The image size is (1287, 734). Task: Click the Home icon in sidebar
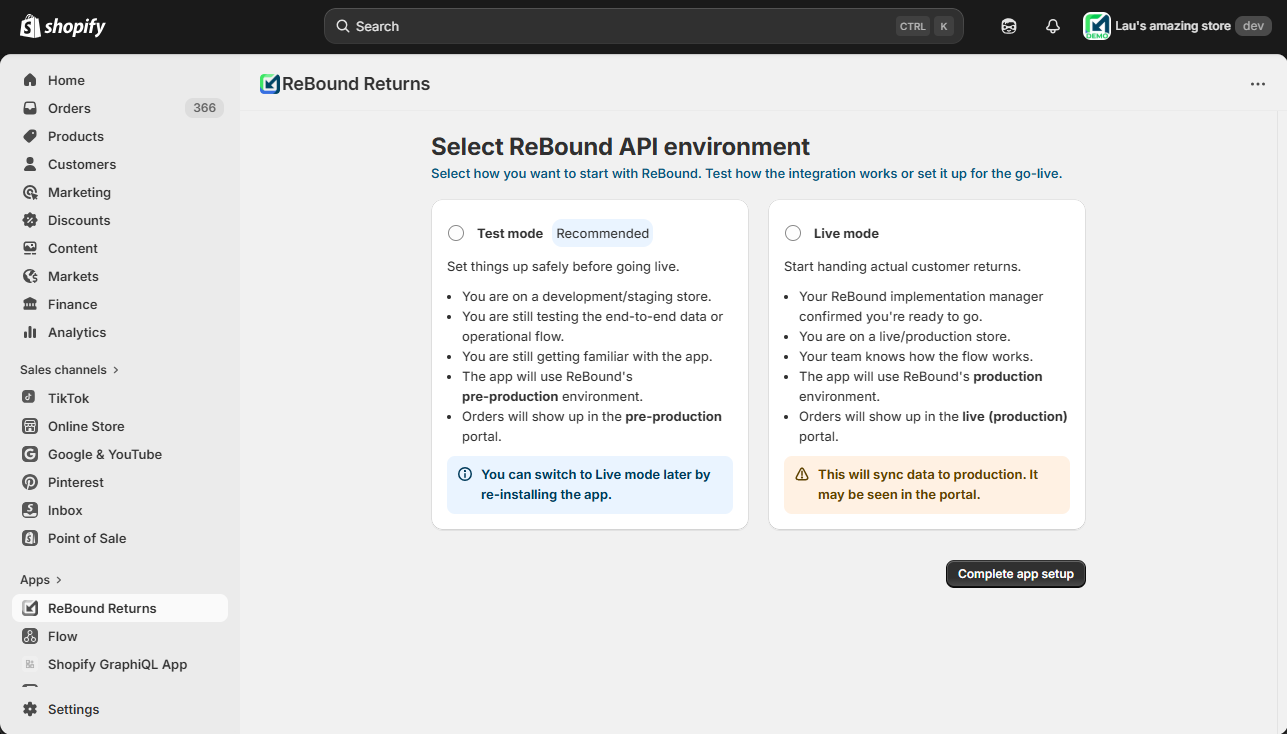pyautogui.click(x=30, y=80)
